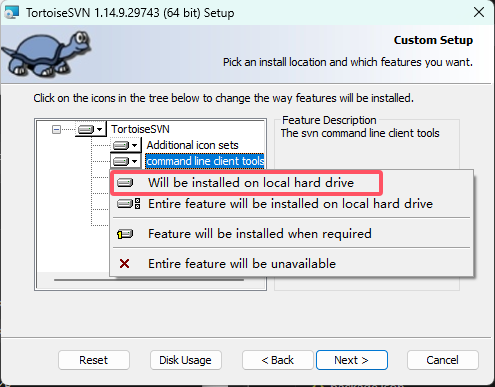Close the setup window
The width and height of the screenshot is (495, 387).
pyautogui.click(x=479, y=12)
